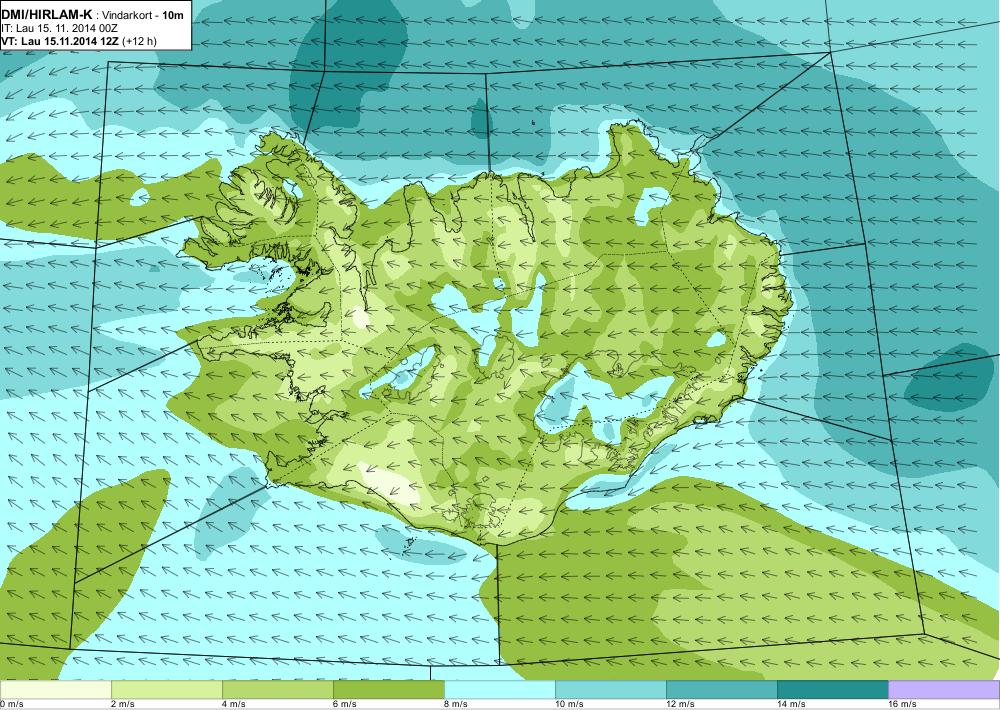
Task: Click the "2 m/s" legend label
Action: point(123,704)
